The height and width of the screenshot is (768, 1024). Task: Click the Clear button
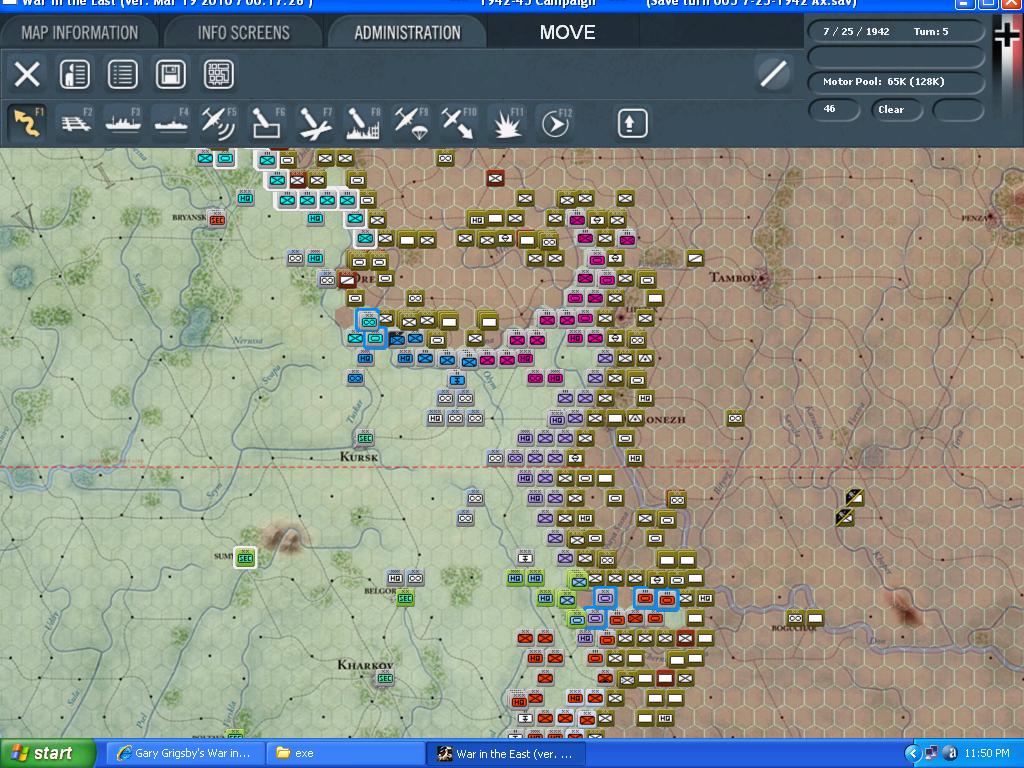click(896, 110)
